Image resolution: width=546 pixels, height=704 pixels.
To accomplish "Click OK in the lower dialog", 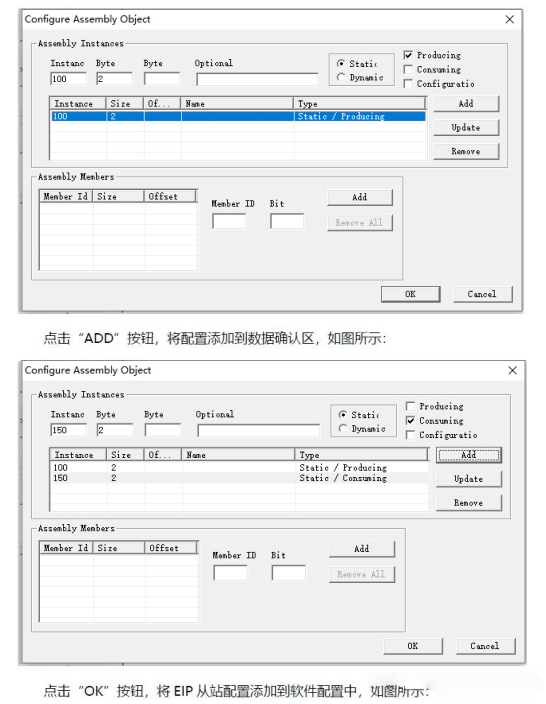I will point(413,646).
